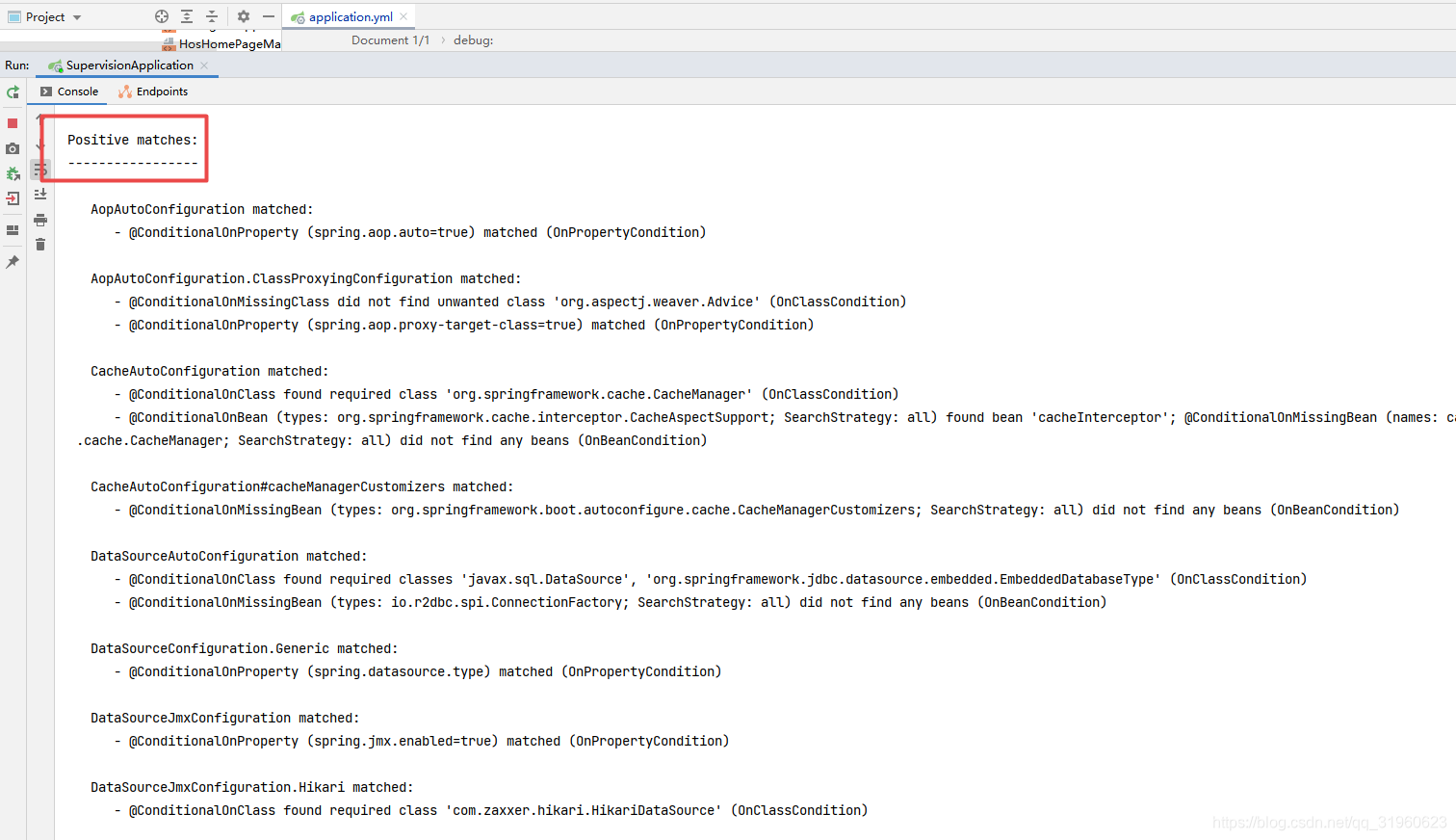Click the CacheManagerCustomizers ConditionalOnMissingBean line

coord(757,510)
